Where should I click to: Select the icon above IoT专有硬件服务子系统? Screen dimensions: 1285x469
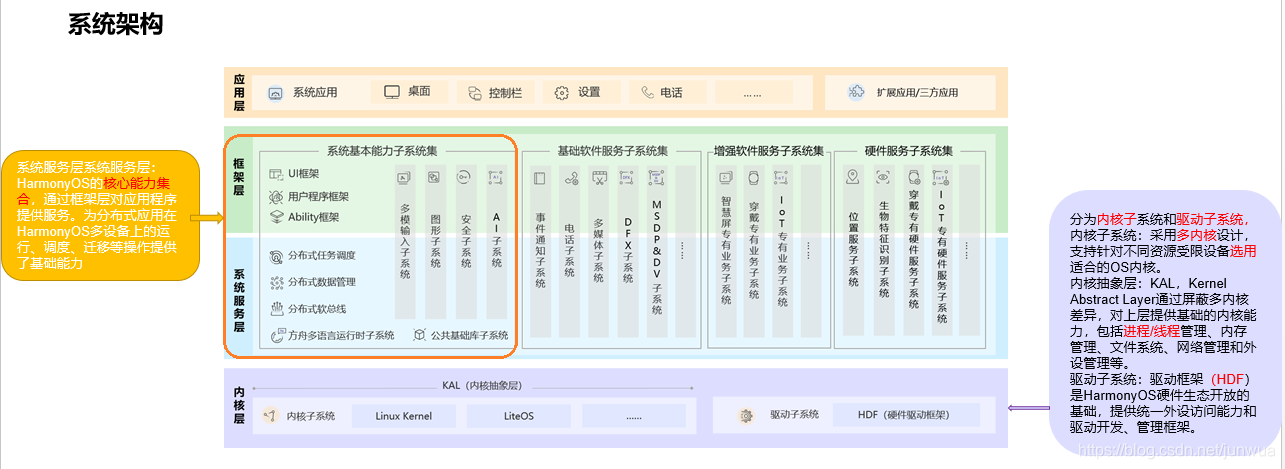pos(941,177)
